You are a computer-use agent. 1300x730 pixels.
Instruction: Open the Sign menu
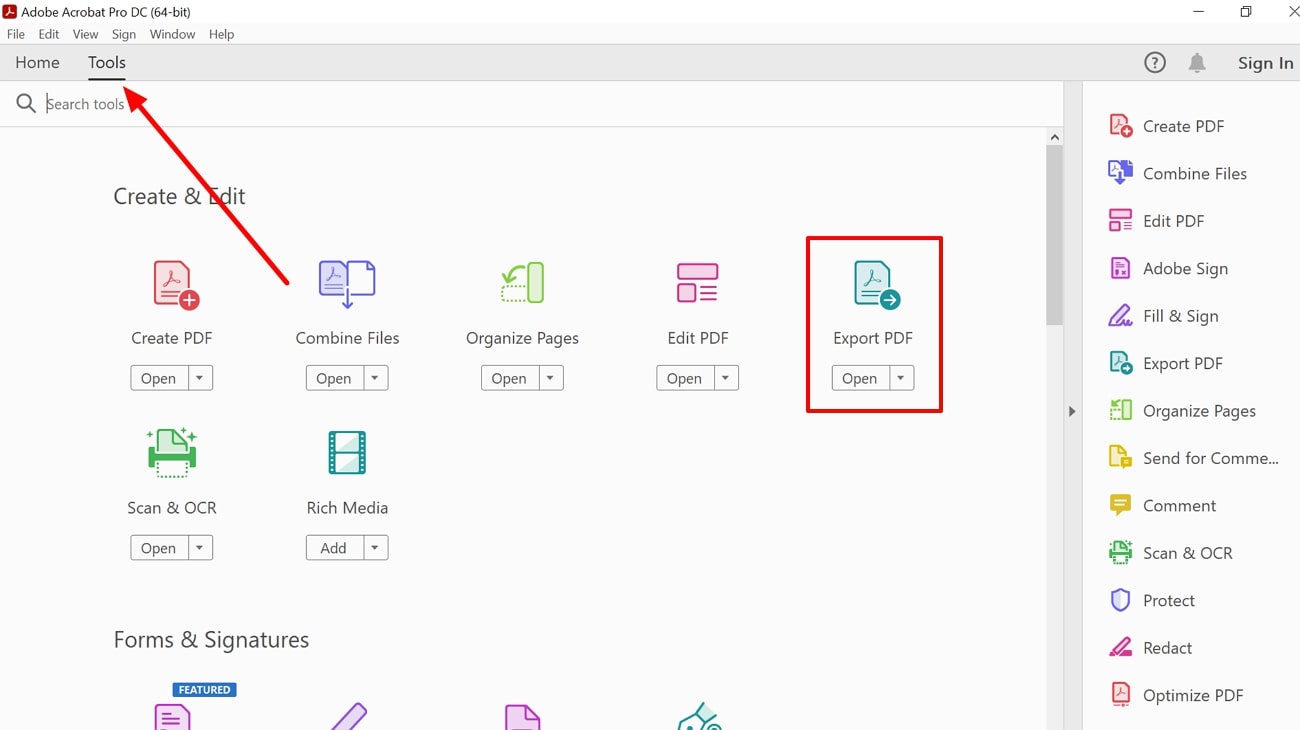(124, 34)
